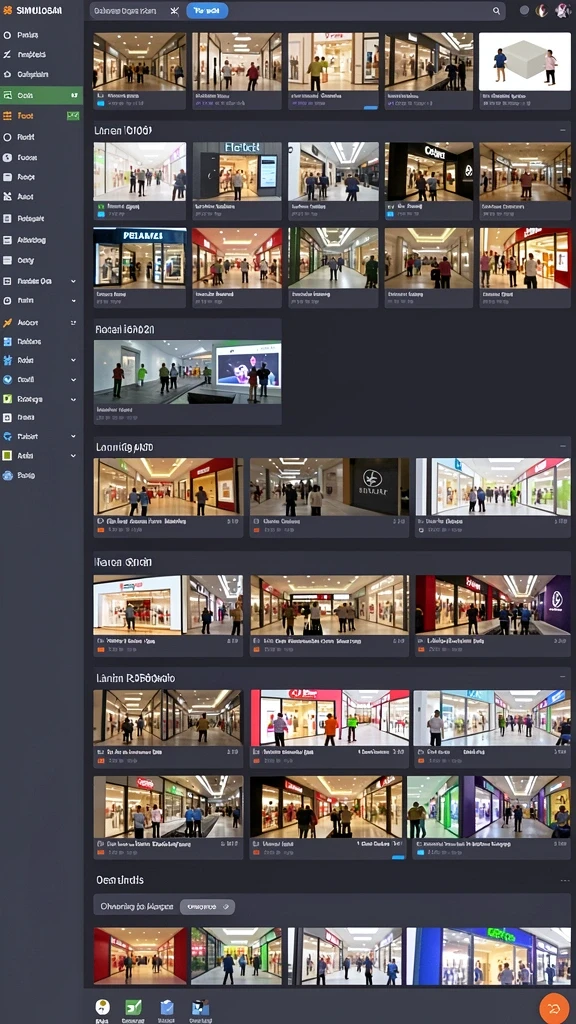Click the document list sidebar icon

click(x=7, y=219)
